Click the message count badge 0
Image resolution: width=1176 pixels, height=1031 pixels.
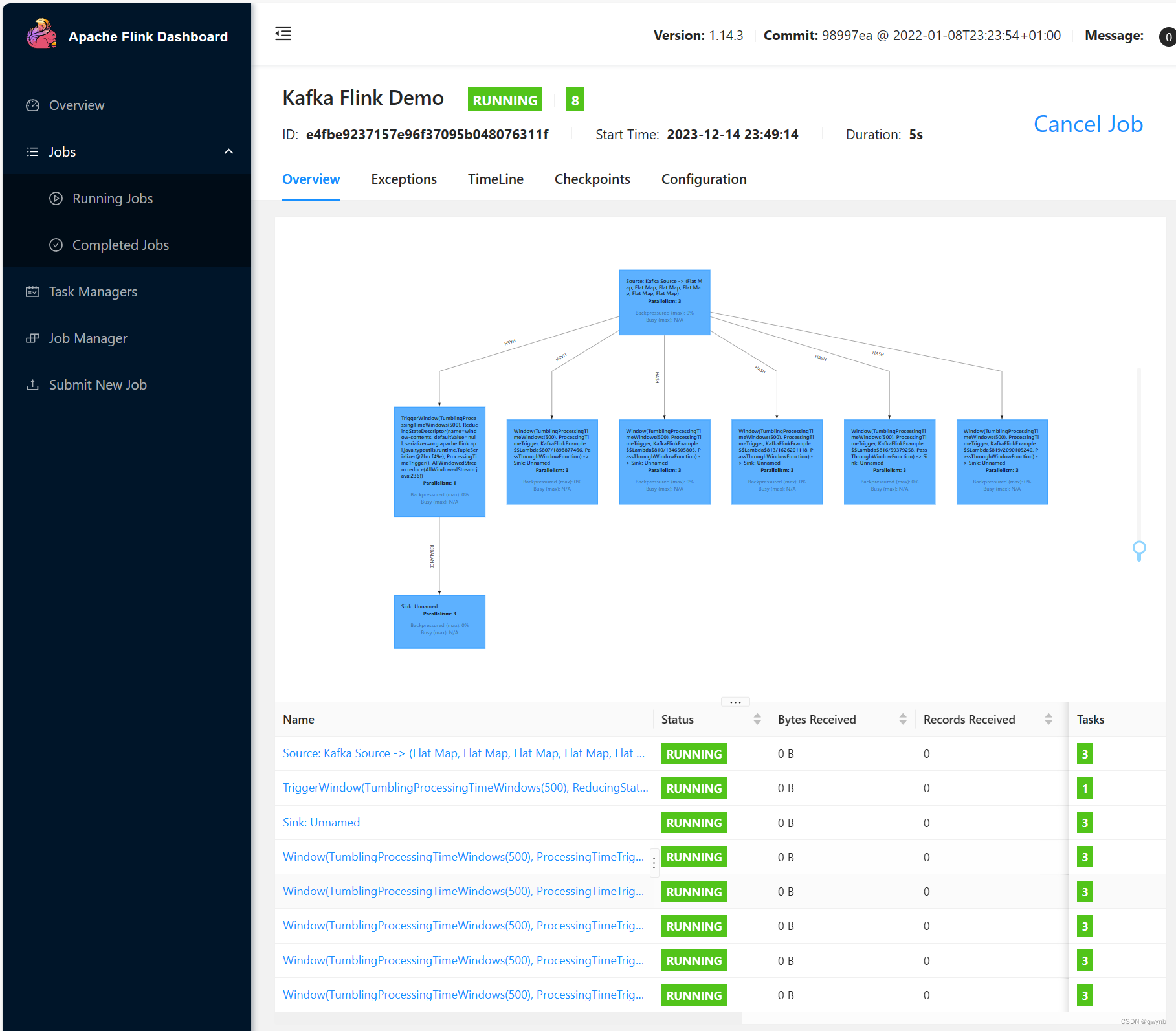click(x=1168, y=37)
